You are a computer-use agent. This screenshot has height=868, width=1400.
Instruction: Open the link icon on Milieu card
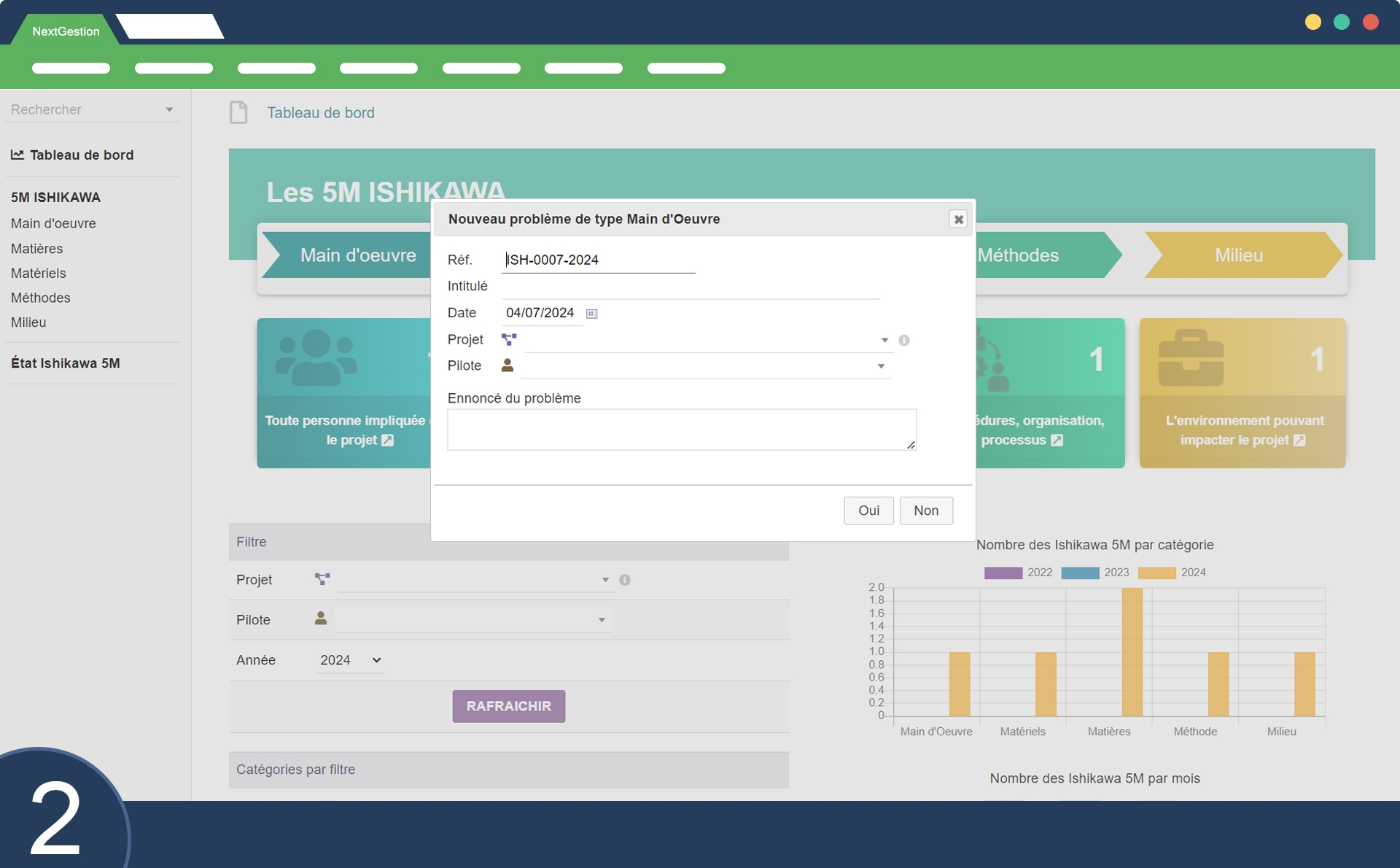click(x=1299, y=441)
